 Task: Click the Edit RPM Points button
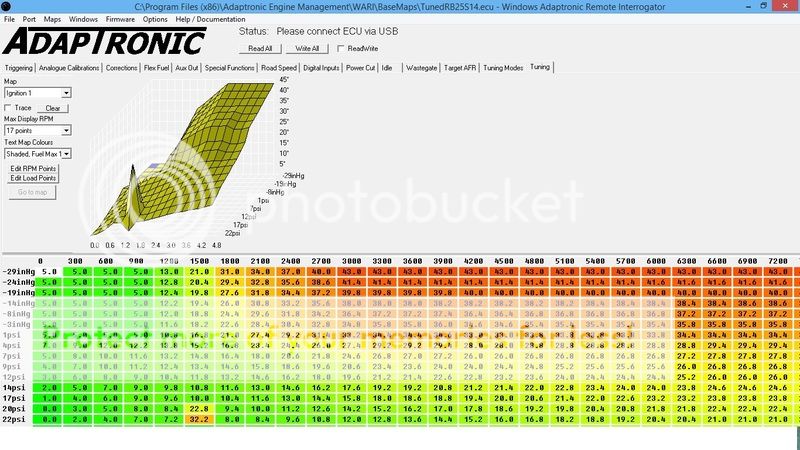tap(34, 169)
